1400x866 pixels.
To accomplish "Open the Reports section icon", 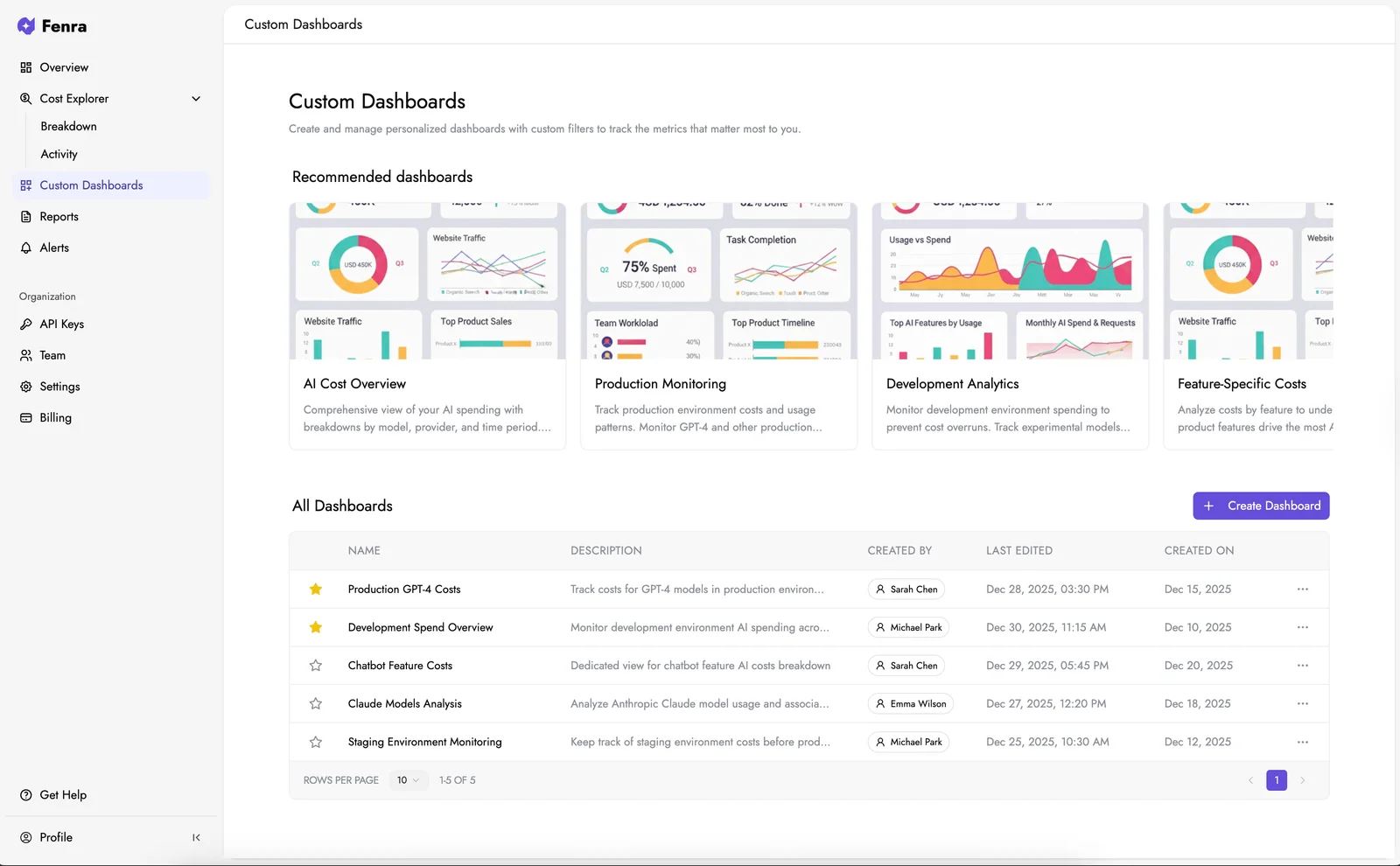I will coord(25,216).
